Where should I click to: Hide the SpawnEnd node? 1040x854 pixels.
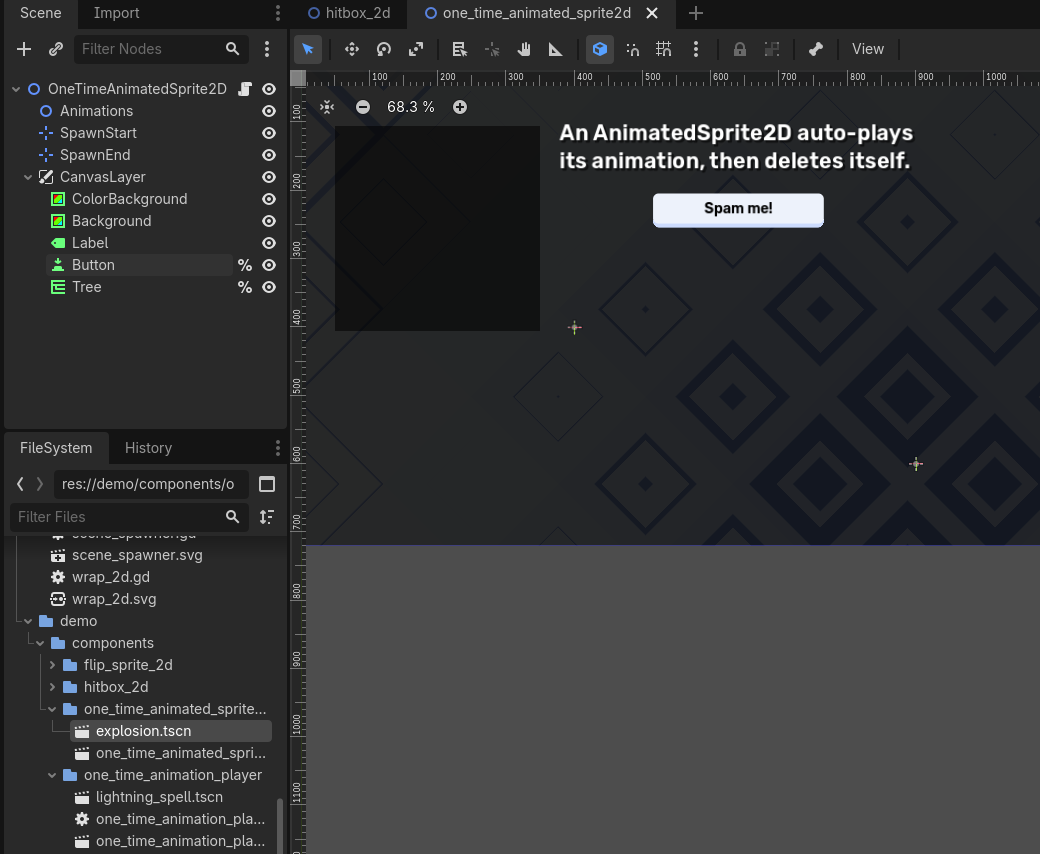click(269, 155)
